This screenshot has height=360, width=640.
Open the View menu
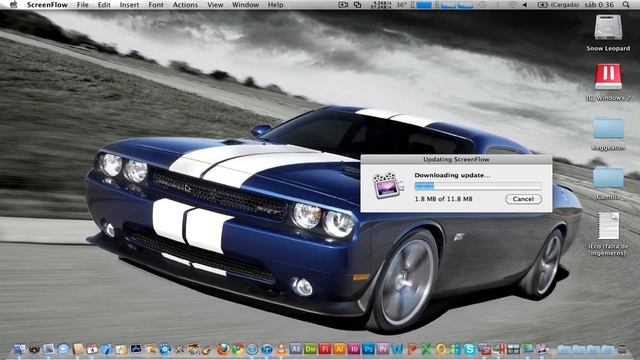coord(215,5)
